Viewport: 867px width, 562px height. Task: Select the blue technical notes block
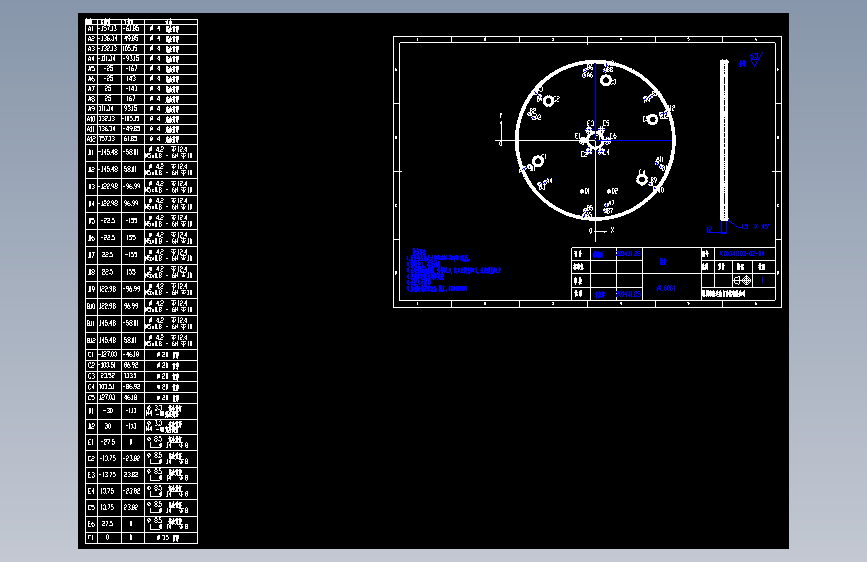[x=453, y=270]
